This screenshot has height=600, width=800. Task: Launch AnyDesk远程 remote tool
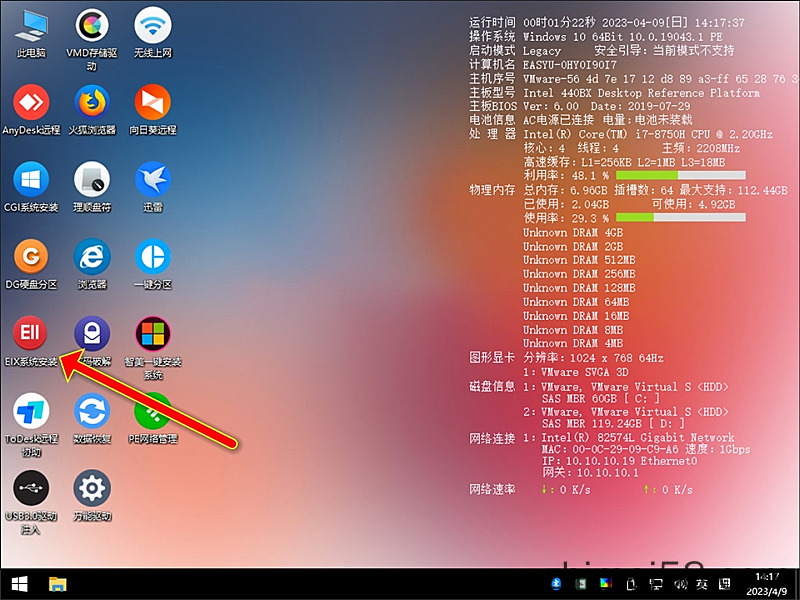click(x=31, y=110)
